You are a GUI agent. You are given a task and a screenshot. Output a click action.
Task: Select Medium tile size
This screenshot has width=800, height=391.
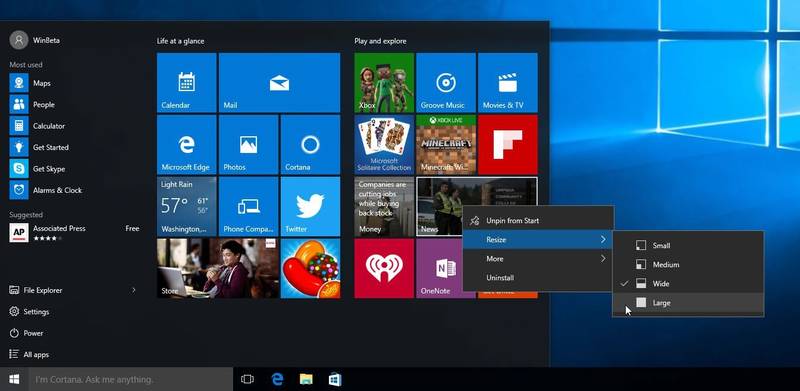pyautogui.click(x=688, y=264)
